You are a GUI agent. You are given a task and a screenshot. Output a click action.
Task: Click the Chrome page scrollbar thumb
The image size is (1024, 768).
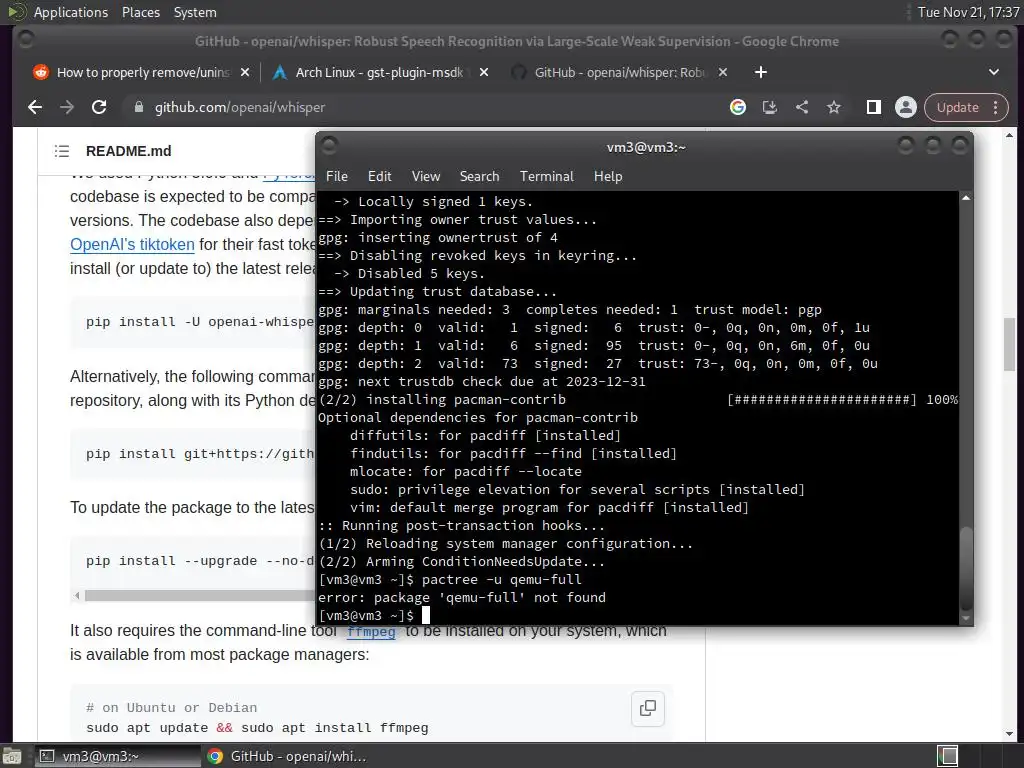[x=1009, y=343]
